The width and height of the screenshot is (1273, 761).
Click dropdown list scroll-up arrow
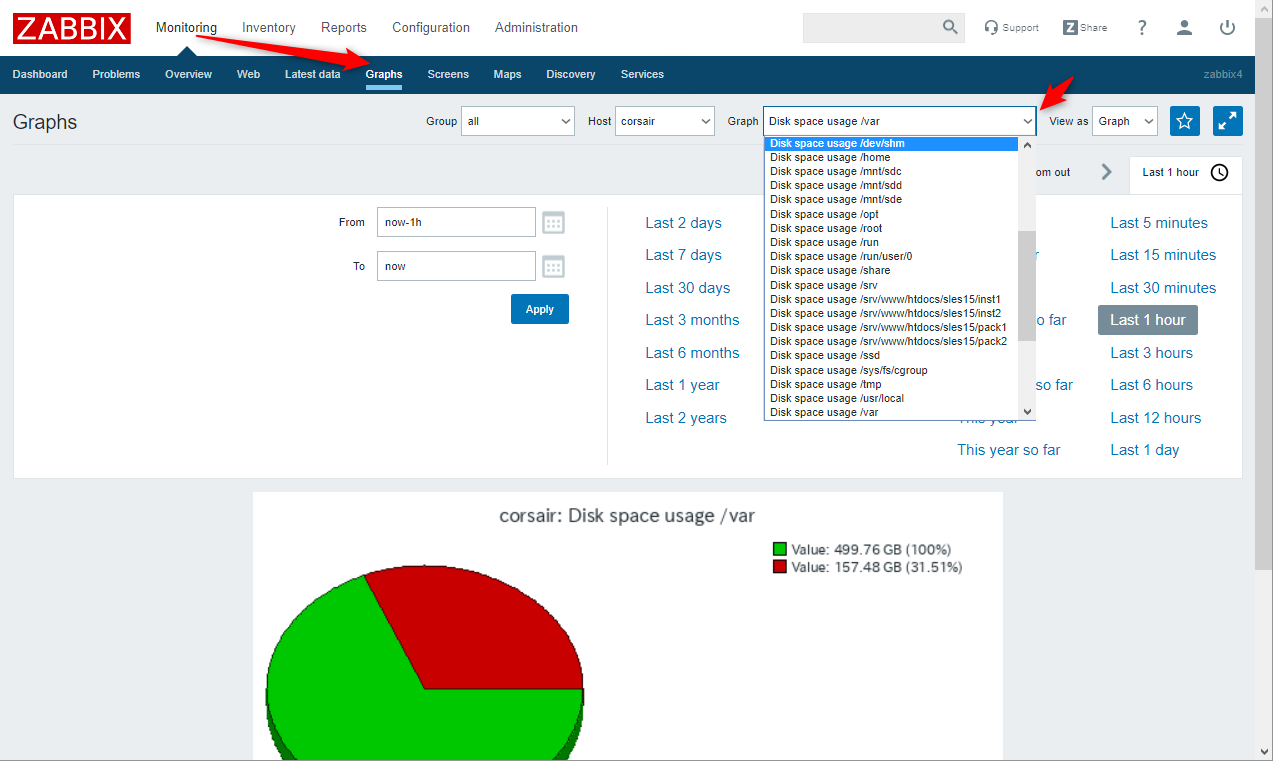pyautogui.click(x=1027, y=144)
